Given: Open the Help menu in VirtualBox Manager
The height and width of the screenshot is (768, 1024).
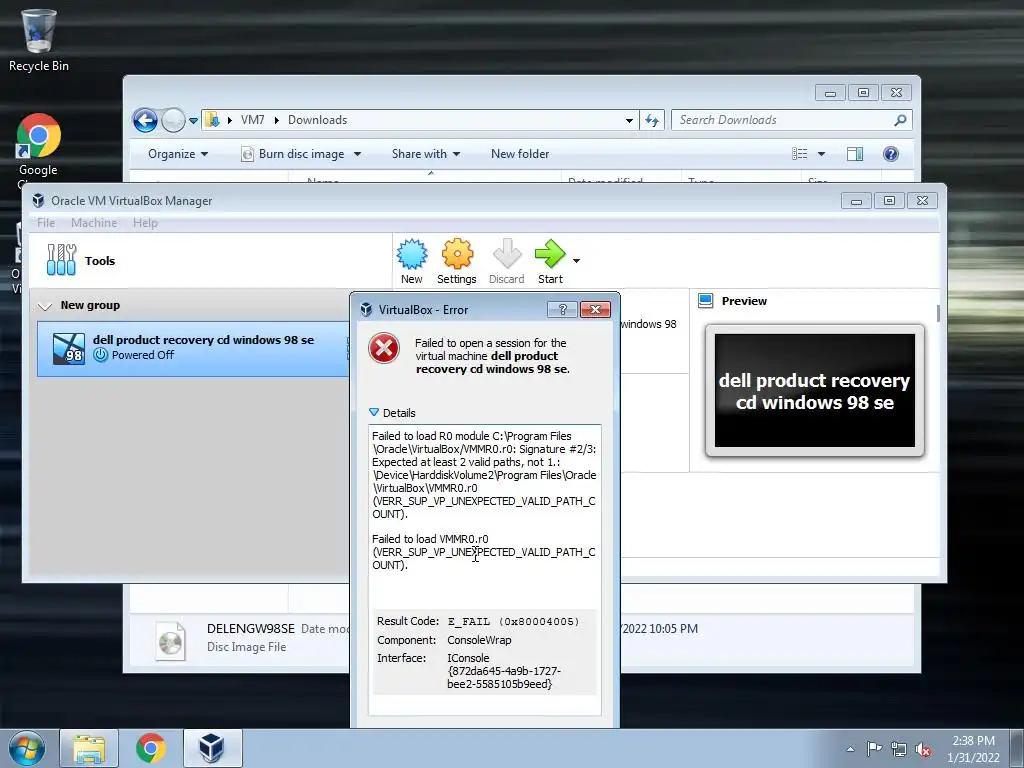Looking at the screenshot, I should tap(145, 223).
